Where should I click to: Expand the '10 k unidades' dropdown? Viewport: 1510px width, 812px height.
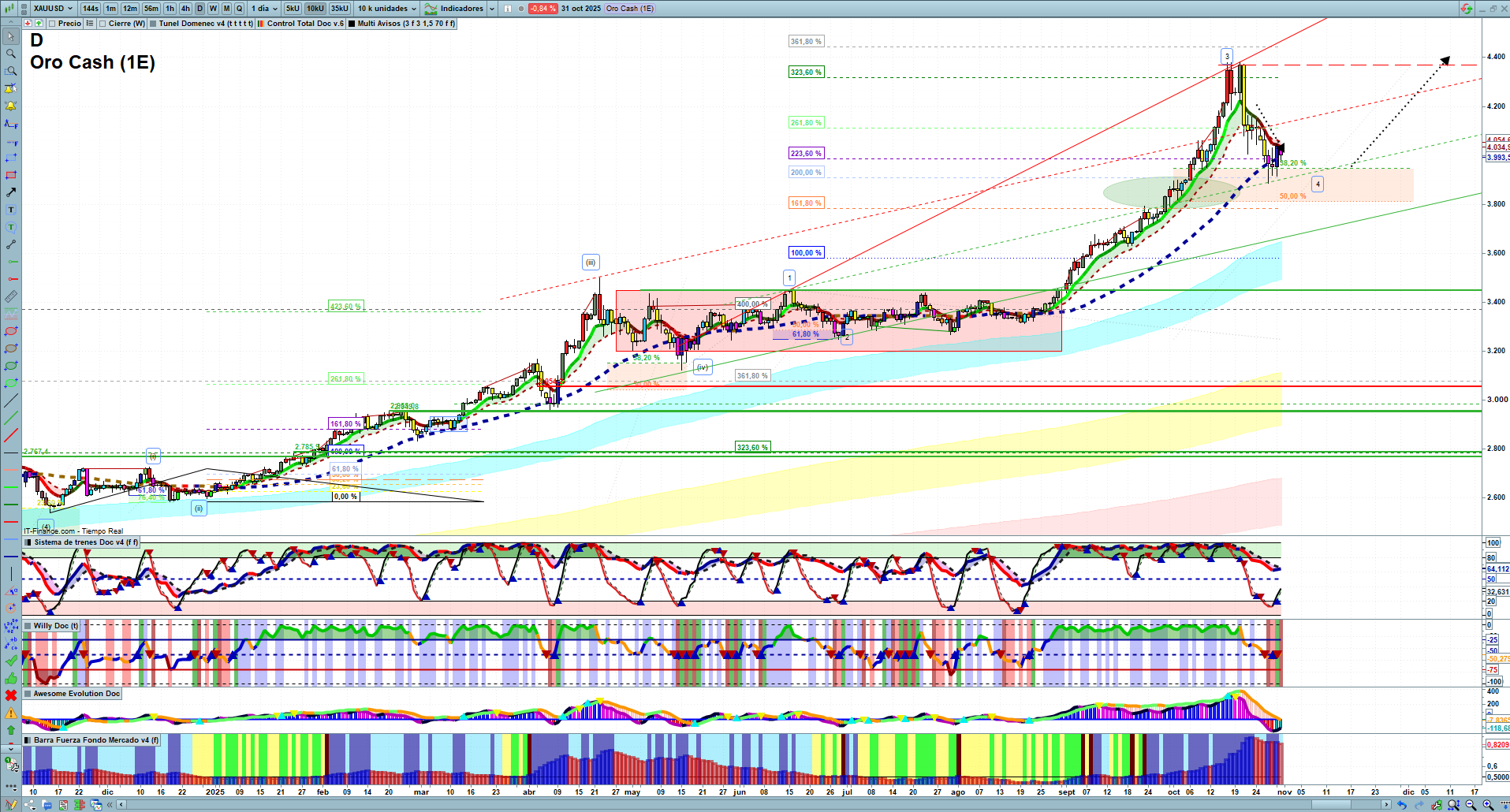[387, 9]
